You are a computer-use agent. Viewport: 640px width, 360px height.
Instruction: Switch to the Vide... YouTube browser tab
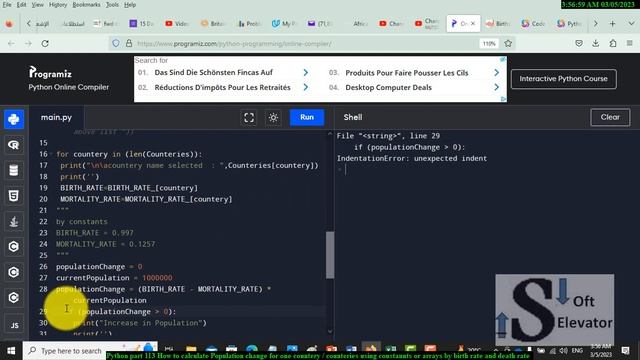(176, 24)
